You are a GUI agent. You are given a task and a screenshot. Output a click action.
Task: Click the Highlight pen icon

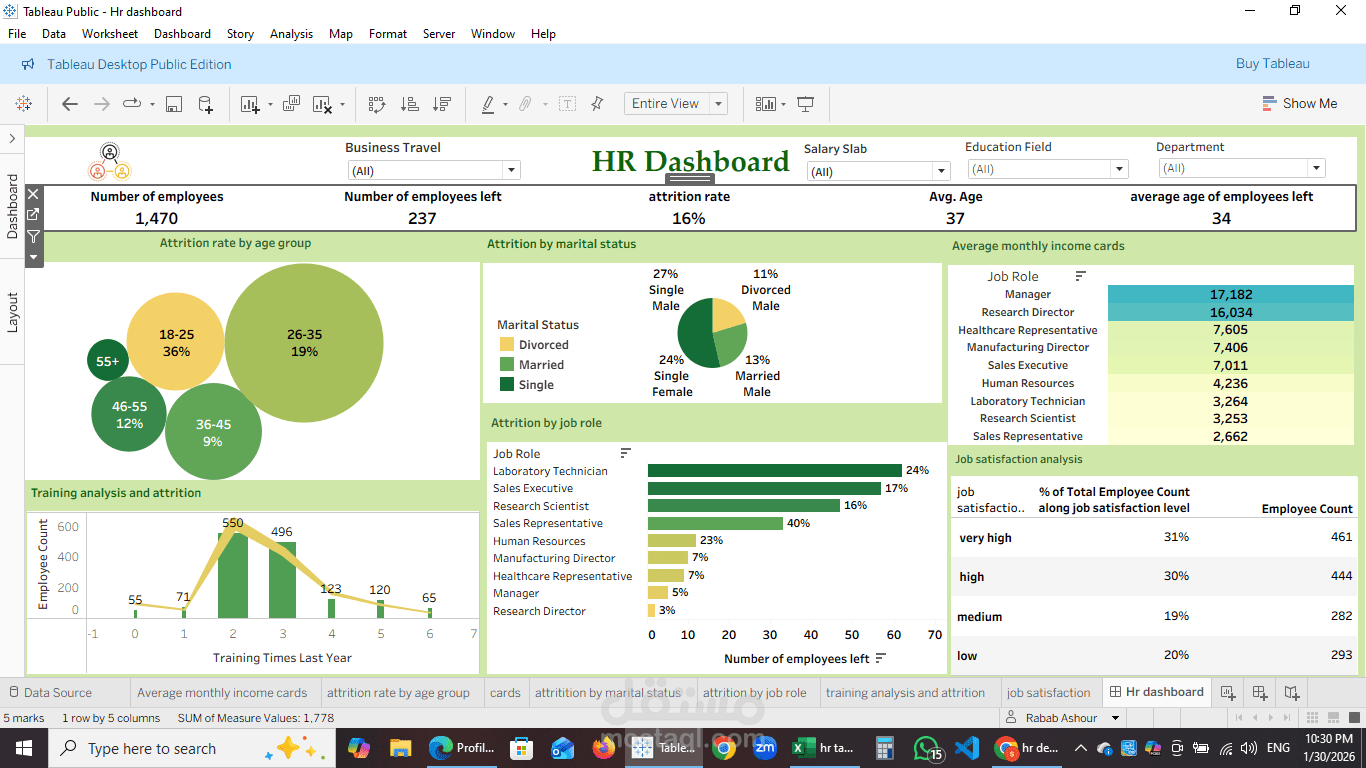coord(488,104)
